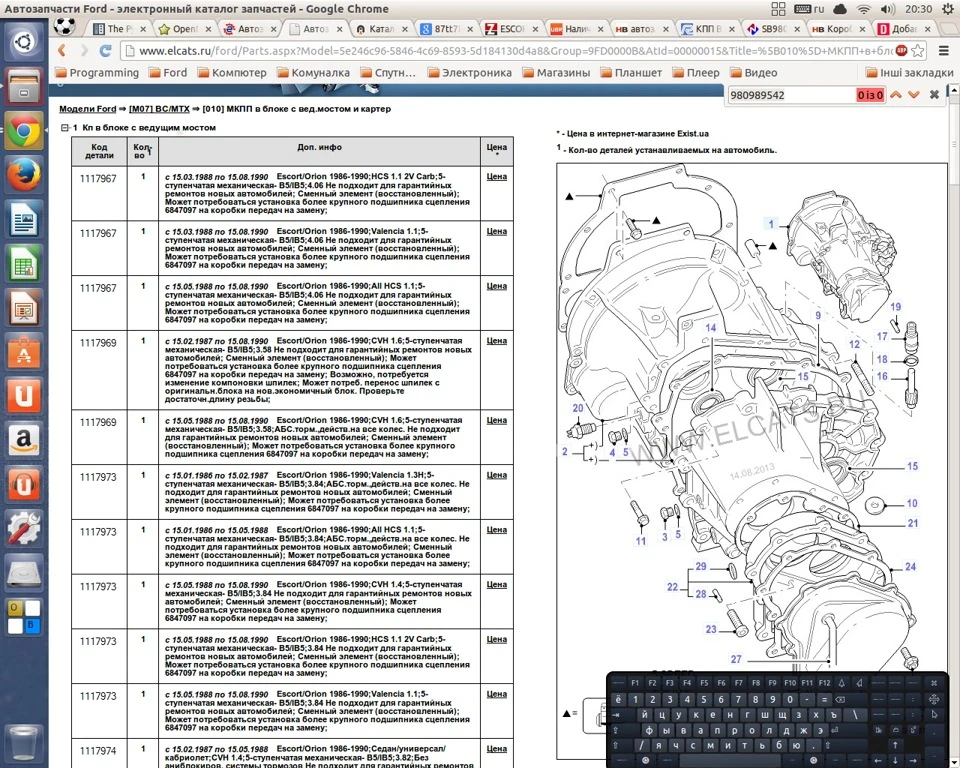Launch Firefox from the Ubuntu launcher
Image resolution: width=960 pixels, height=768 pixels.
pyautogui.click(x=24, y=175)
